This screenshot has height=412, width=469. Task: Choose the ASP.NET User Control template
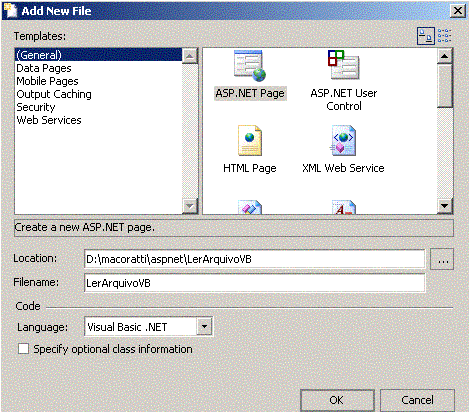pos(343,65)
